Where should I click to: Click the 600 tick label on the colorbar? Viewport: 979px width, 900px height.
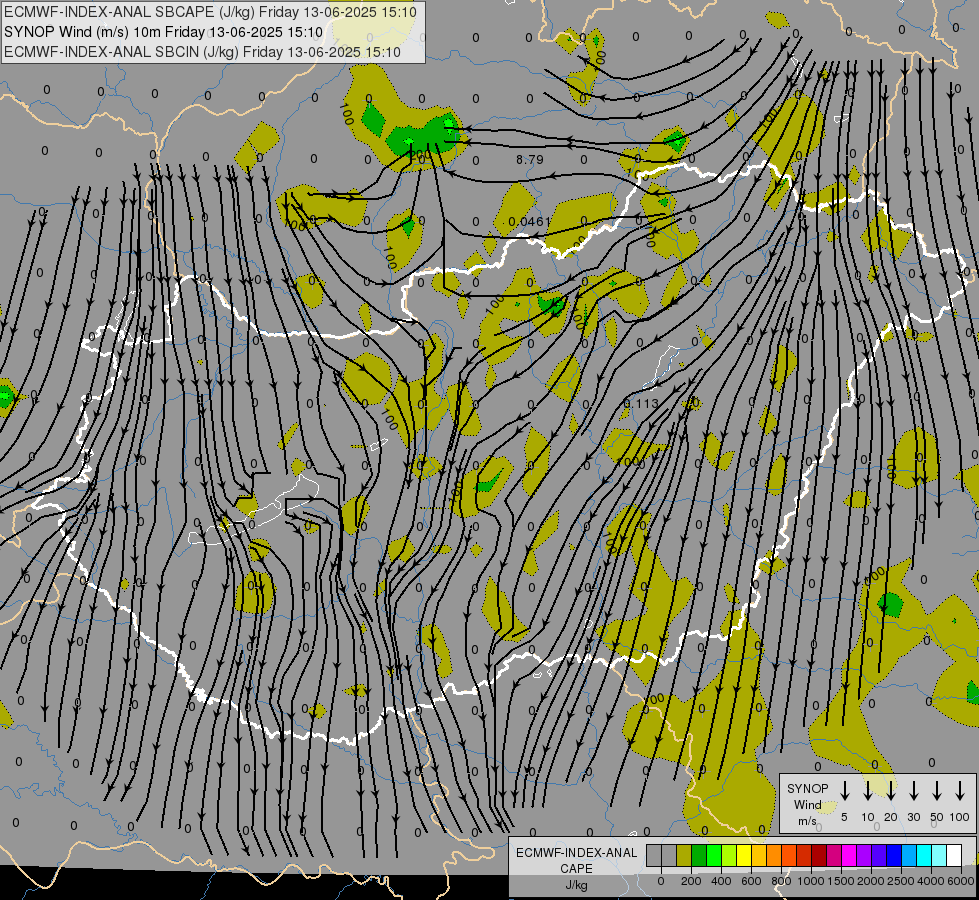751,881
